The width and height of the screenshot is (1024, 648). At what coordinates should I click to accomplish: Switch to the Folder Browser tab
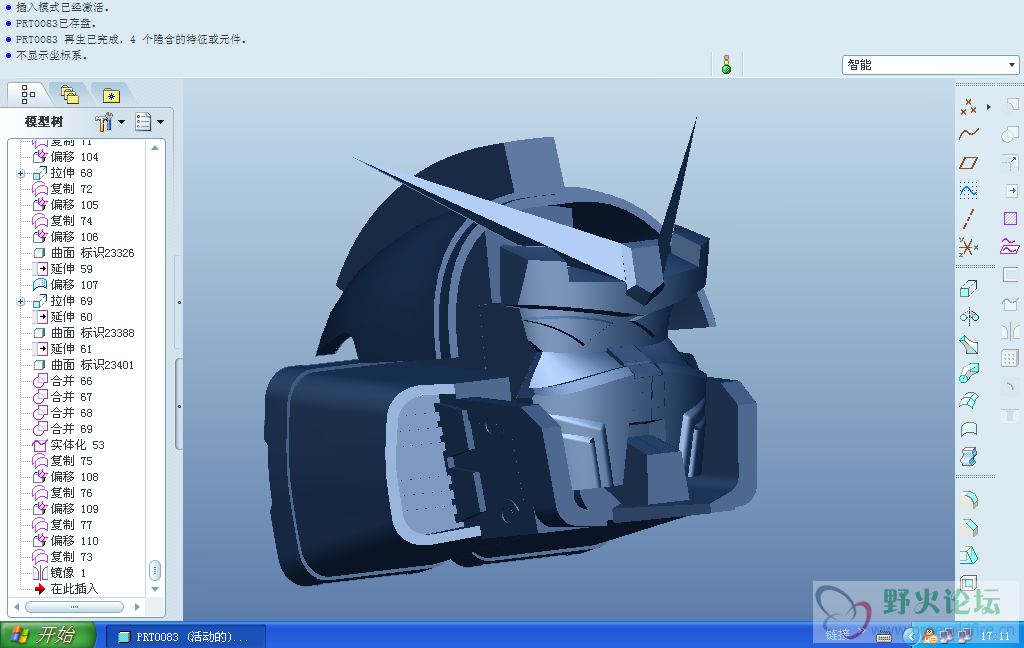click(x=69, y=95)
